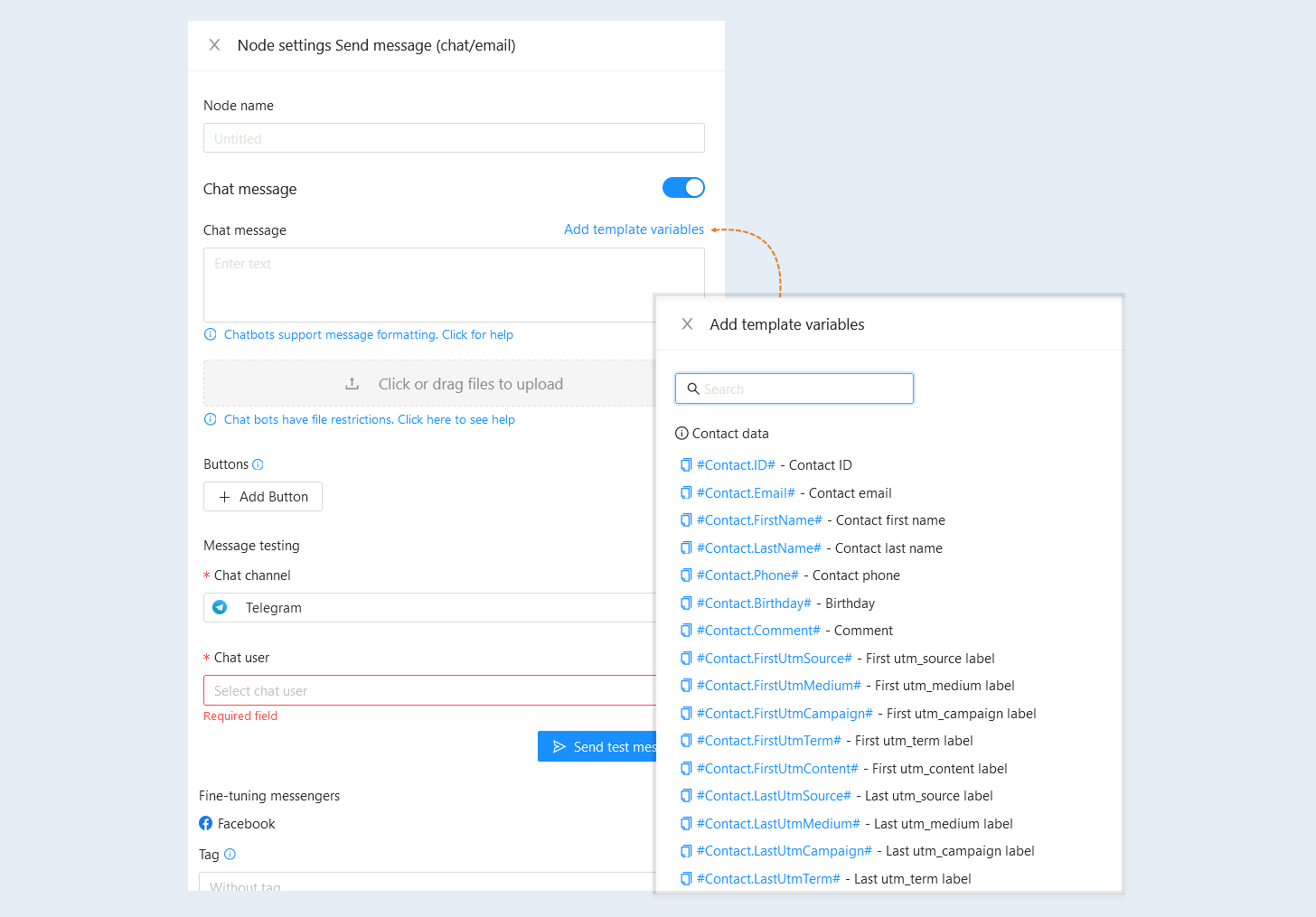
Task: Copy the #Contact.ID# variable icon
Action: (686, 465)
